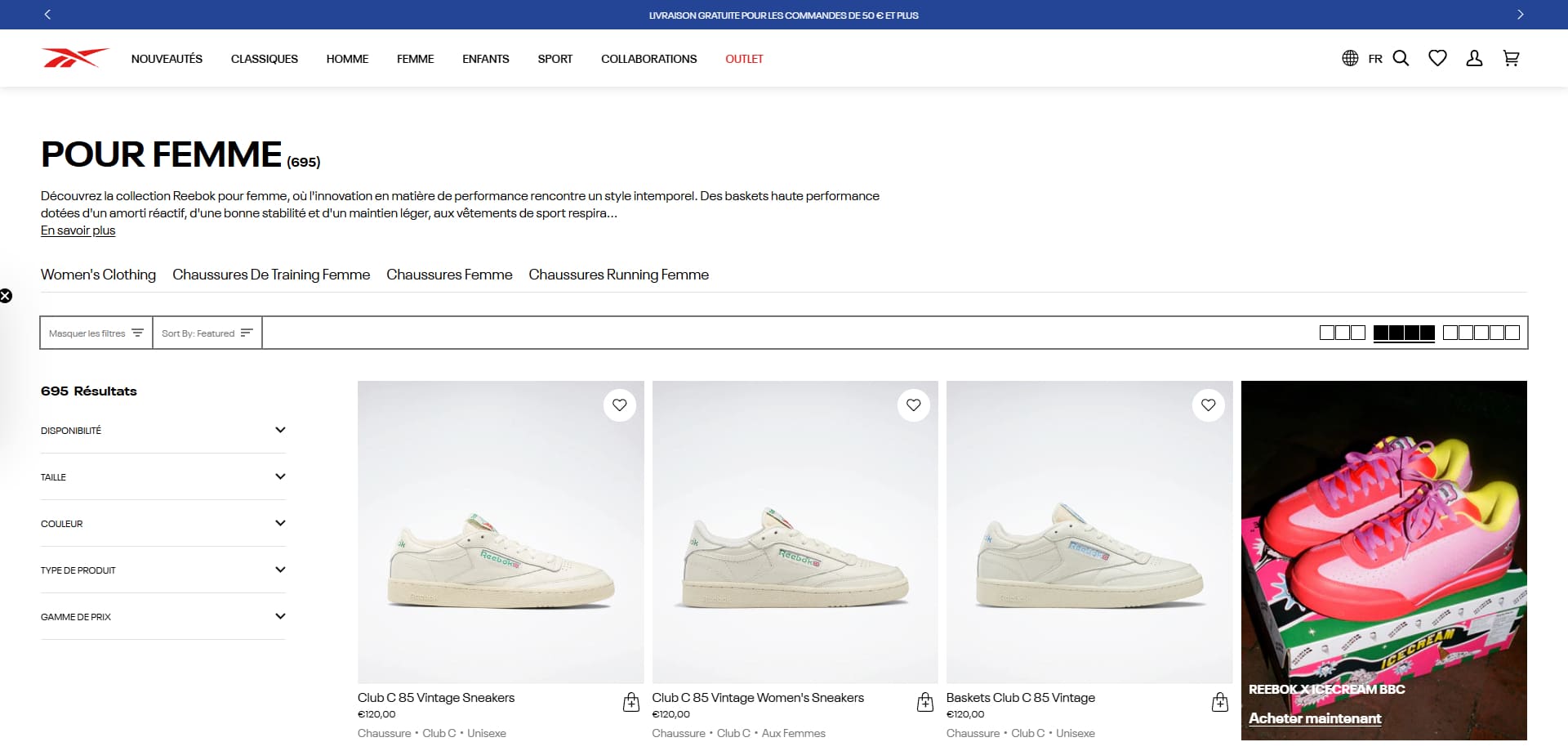Viewport: 1568px width, 751px height.
Task: Open the Homme menu
Action: coord(347,59)
